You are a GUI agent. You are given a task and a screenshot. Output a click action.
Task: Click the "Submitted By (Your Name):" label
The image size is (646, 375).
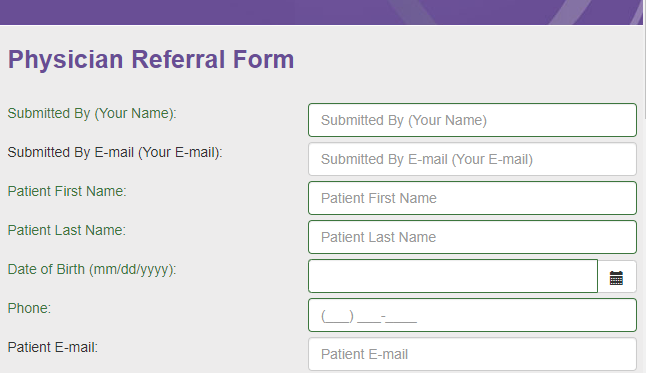[92, 113]
